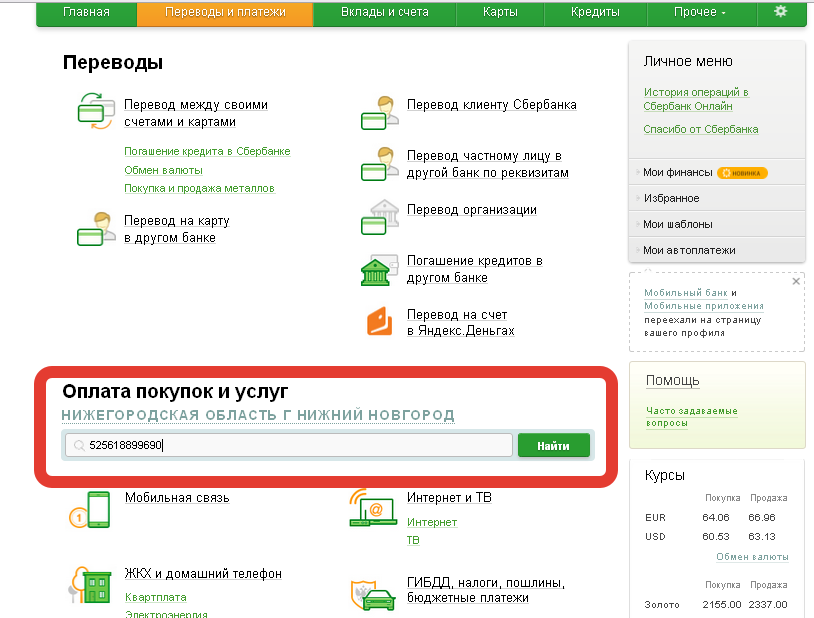Select Перевод на карту в другом банке
The height and width of the screenshot is (618, 814).
pos(177,229)
